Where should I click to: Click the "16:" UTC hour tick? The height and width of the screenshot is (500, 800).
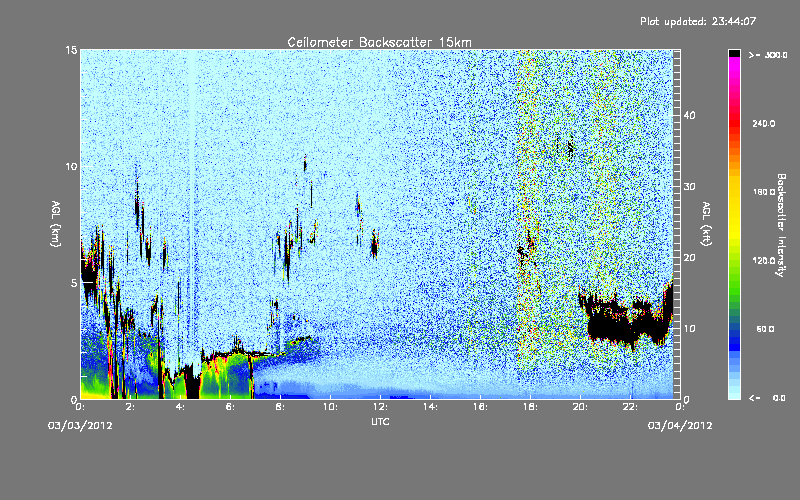click(480, 407)
